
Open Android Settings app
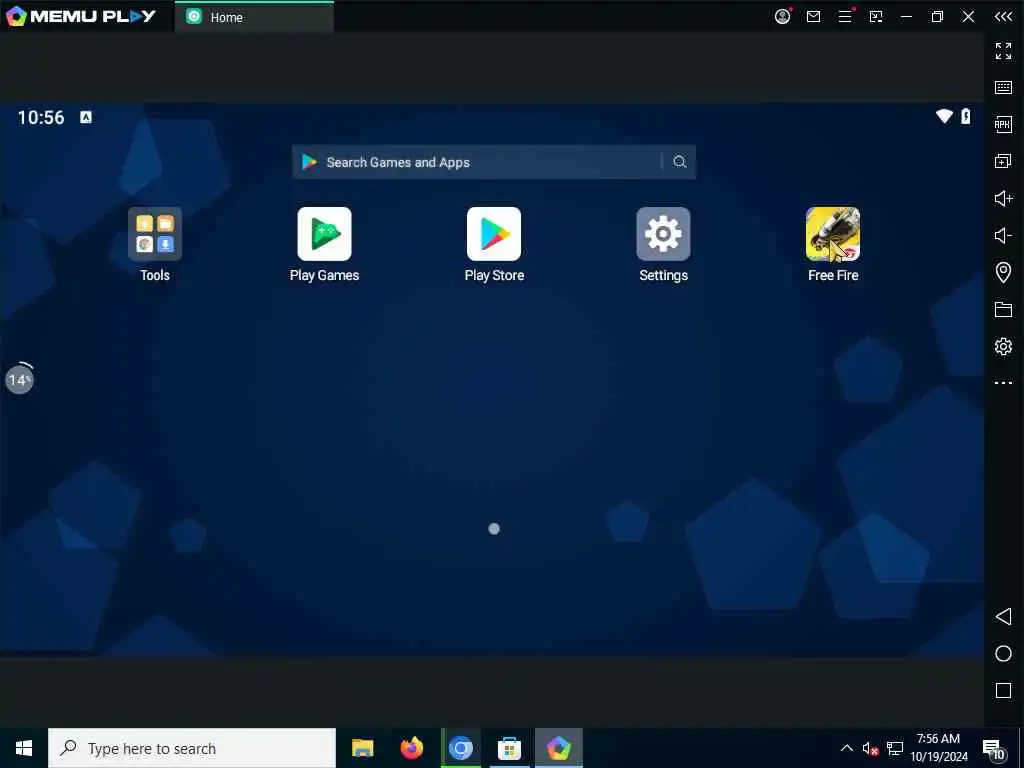coord(664,234)
